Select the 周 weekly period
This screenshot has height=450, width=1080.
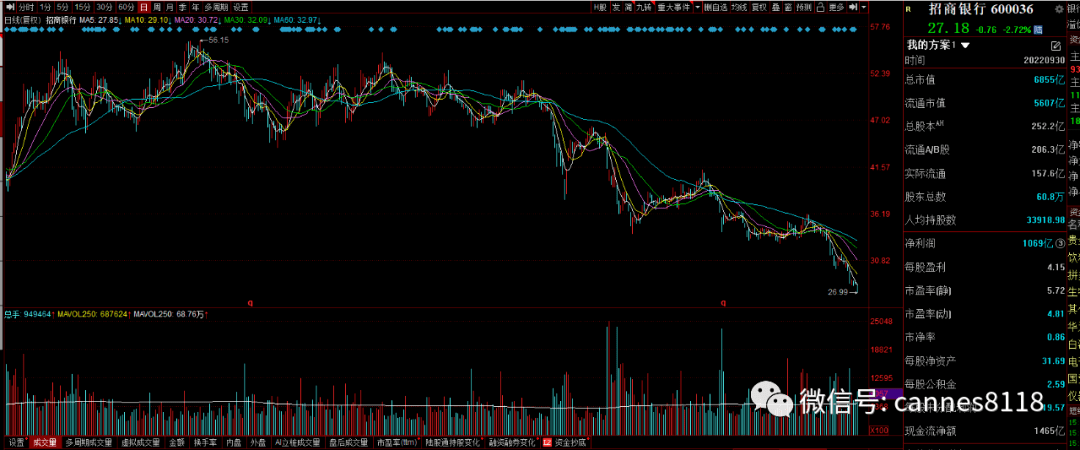point(157,7)
